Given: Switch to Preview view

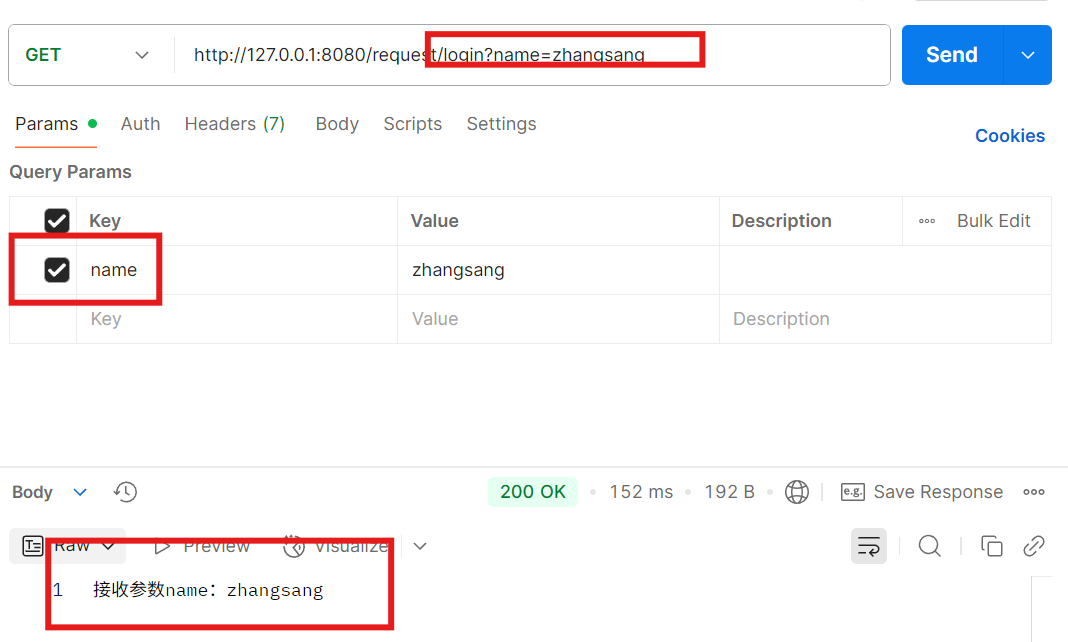Looking at the screenshot, I should pyautogui.click(x=202, y=546).
